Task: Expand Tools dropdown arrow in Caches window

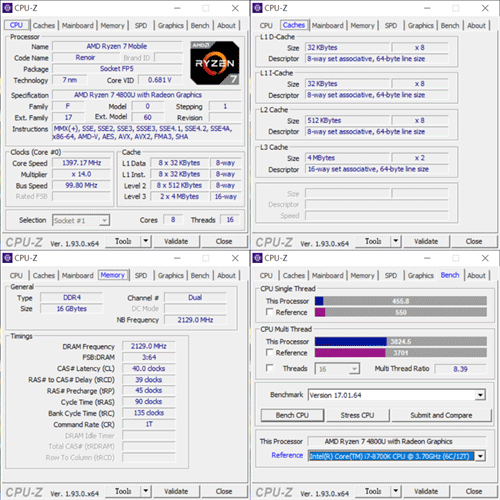Action: 396,241
